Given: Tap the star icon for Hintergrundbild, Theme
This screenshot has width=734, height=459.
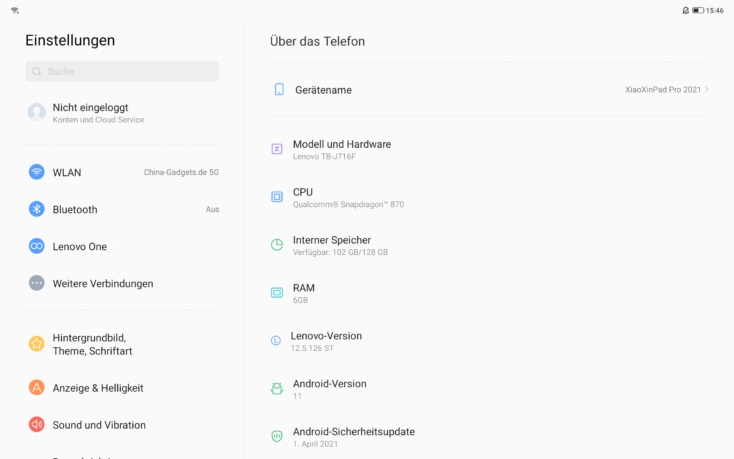Looking at the screenshot, I should [x=37, y=344].
